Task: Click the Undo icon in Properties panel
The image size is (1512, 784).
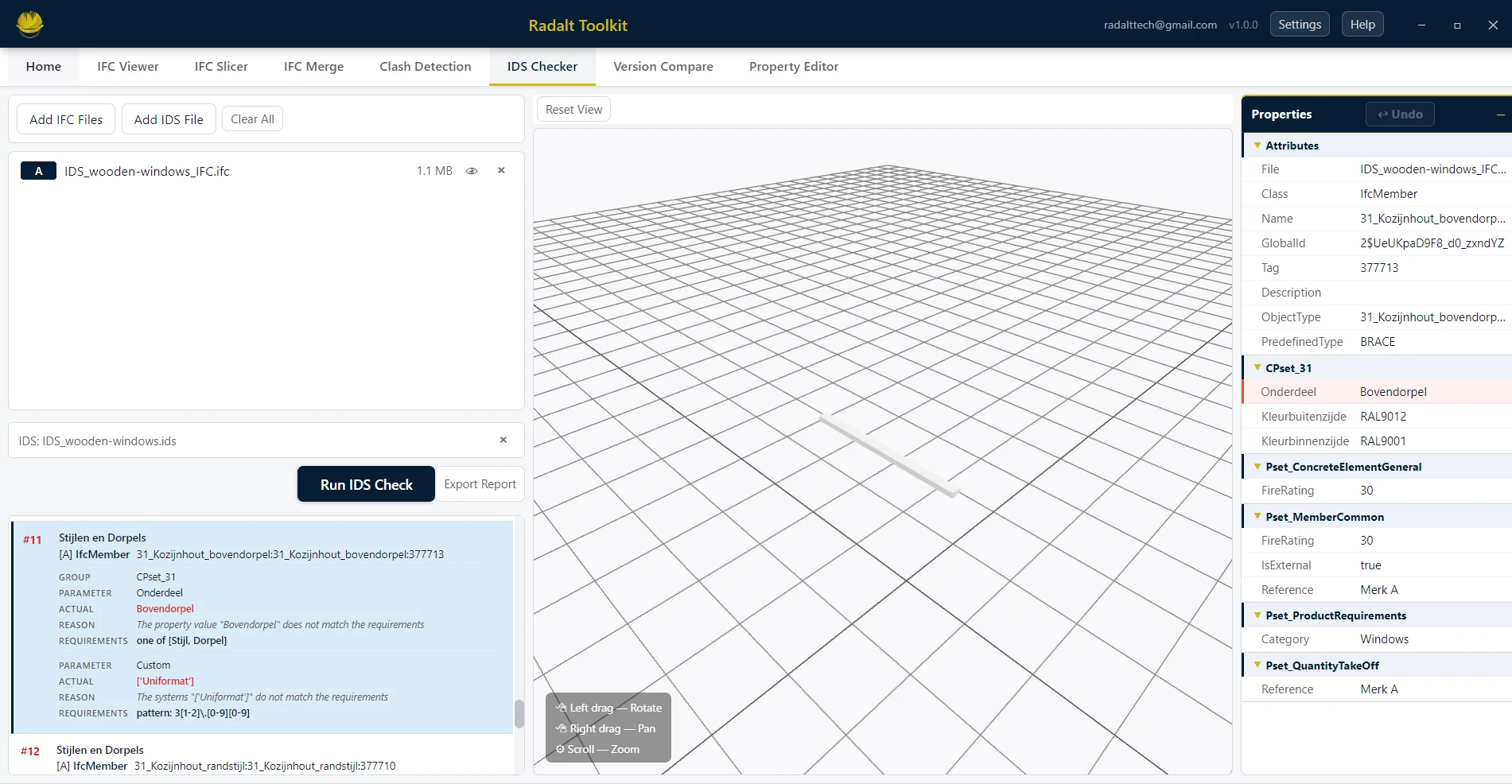Action: (x=1399, y=114)
